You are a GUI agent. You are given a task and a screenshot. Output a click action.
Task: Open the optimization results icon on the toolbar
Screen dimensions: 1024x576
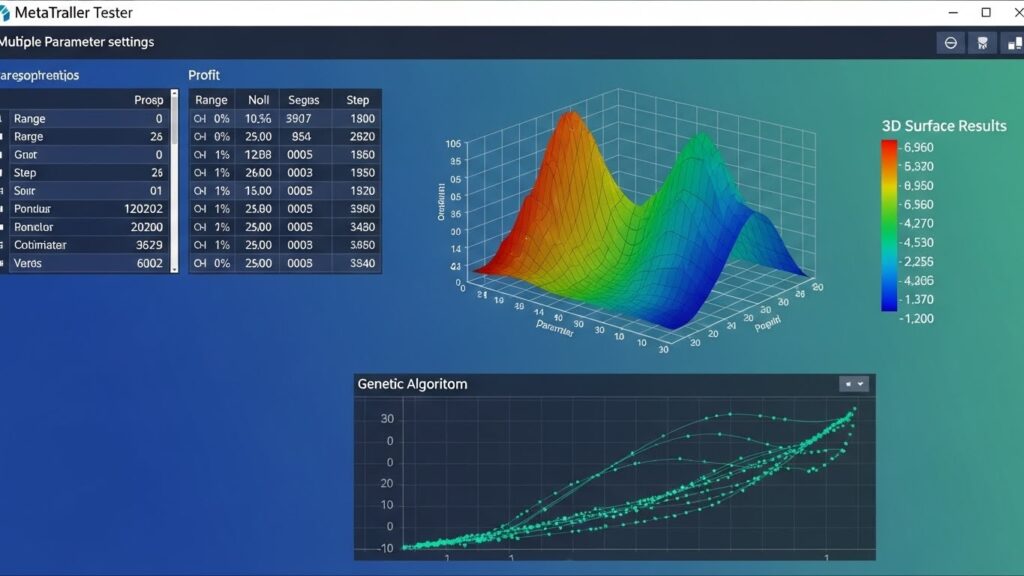click(x=983, y=43)
